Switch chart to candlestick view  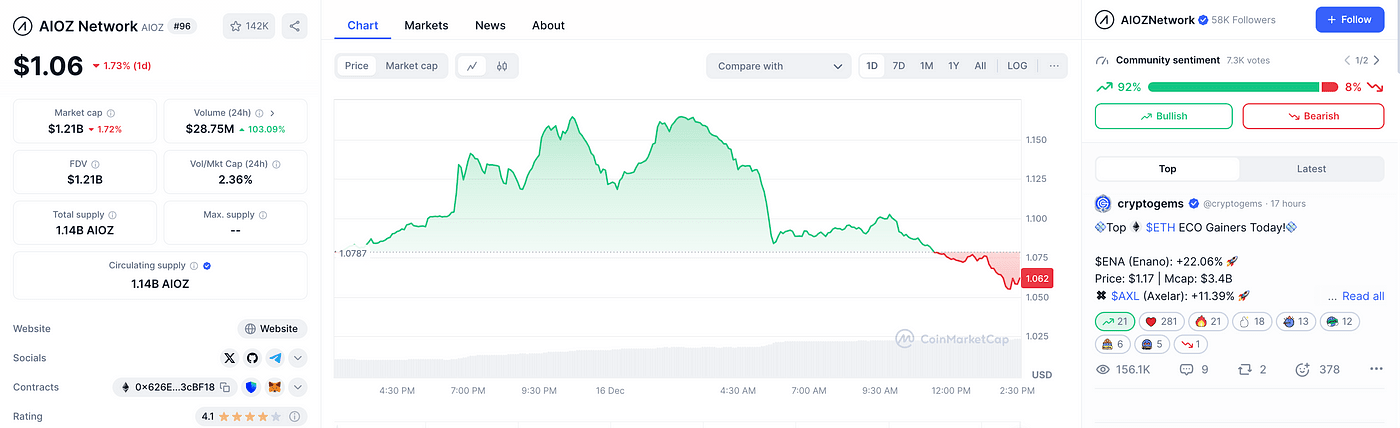pyautogui.click(x=502, y=66)
